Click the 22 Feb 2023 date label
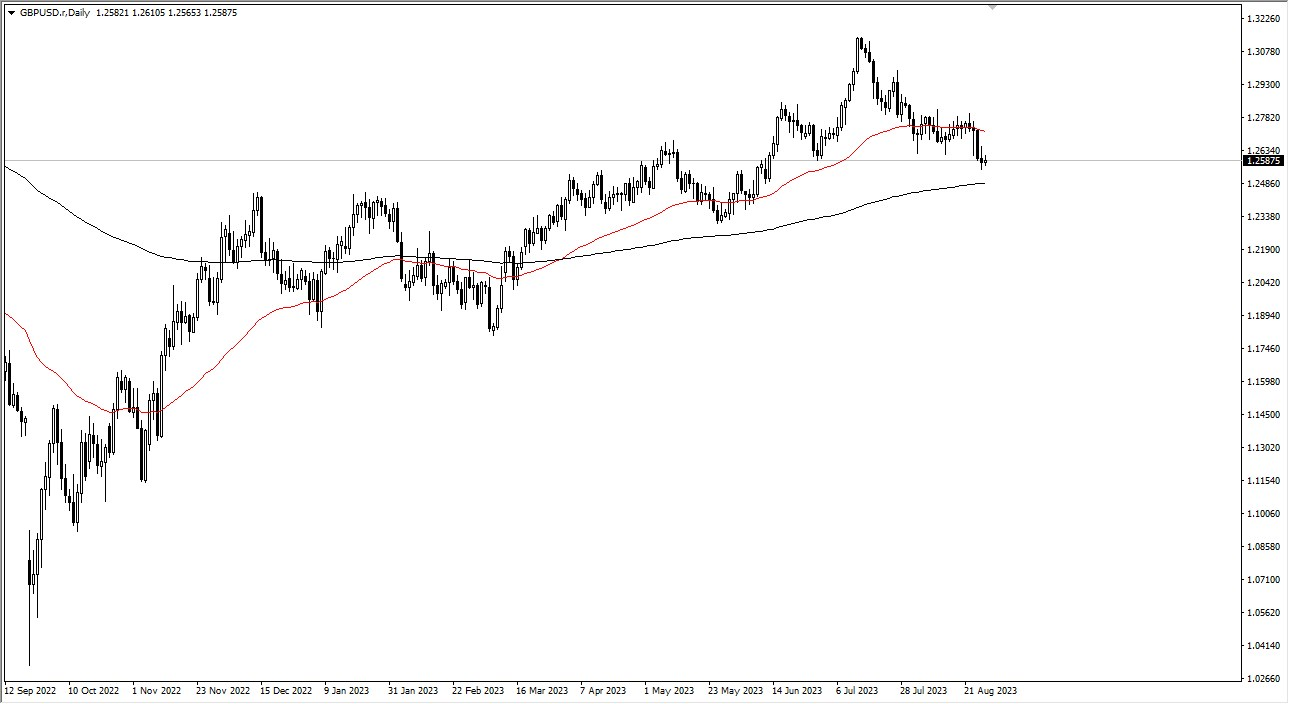 [x=477, y=691]
